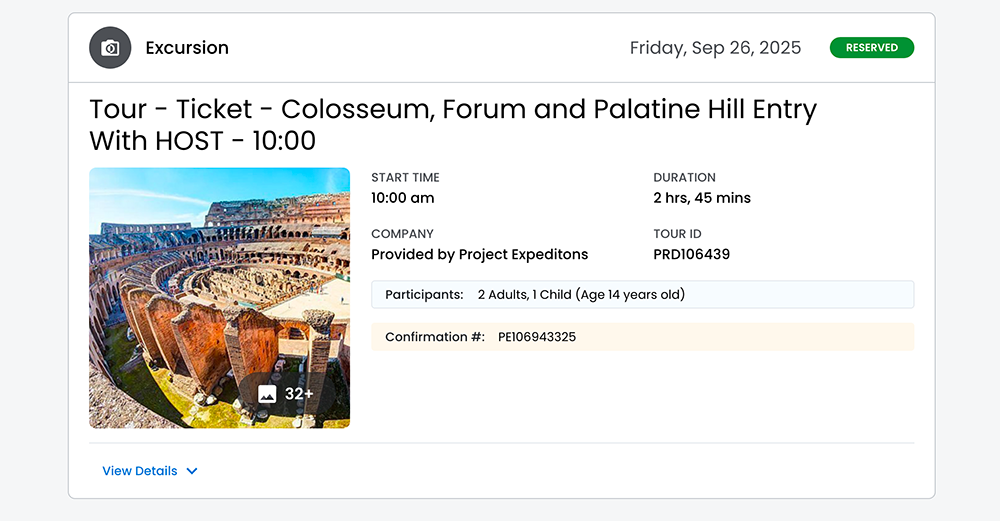This screenshot has height=521, width=1000.
Task: Click the Colosseum tour title heading
Action: click(453, 124)
